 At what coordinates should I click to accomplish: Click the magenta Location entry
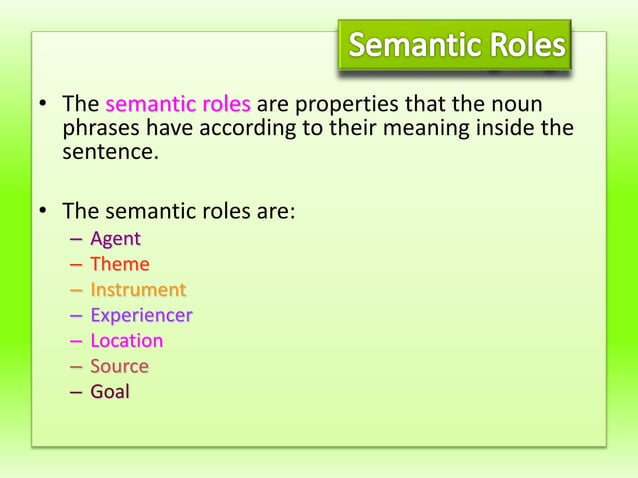tap(127, 341)
